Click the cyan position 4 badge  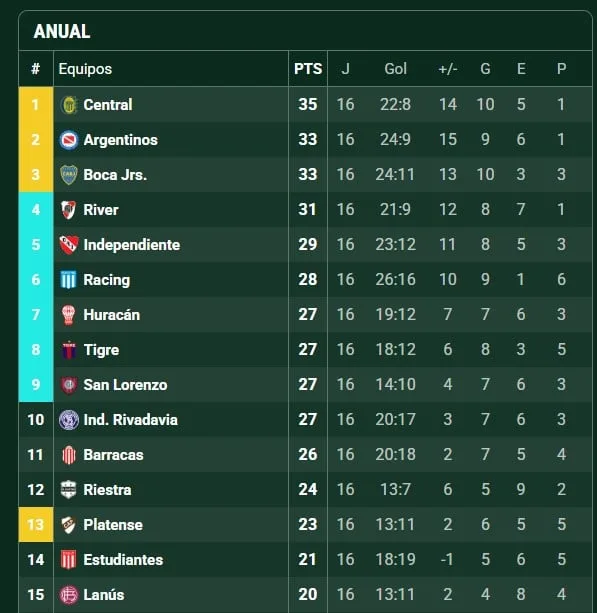click(x=36, y=210)
